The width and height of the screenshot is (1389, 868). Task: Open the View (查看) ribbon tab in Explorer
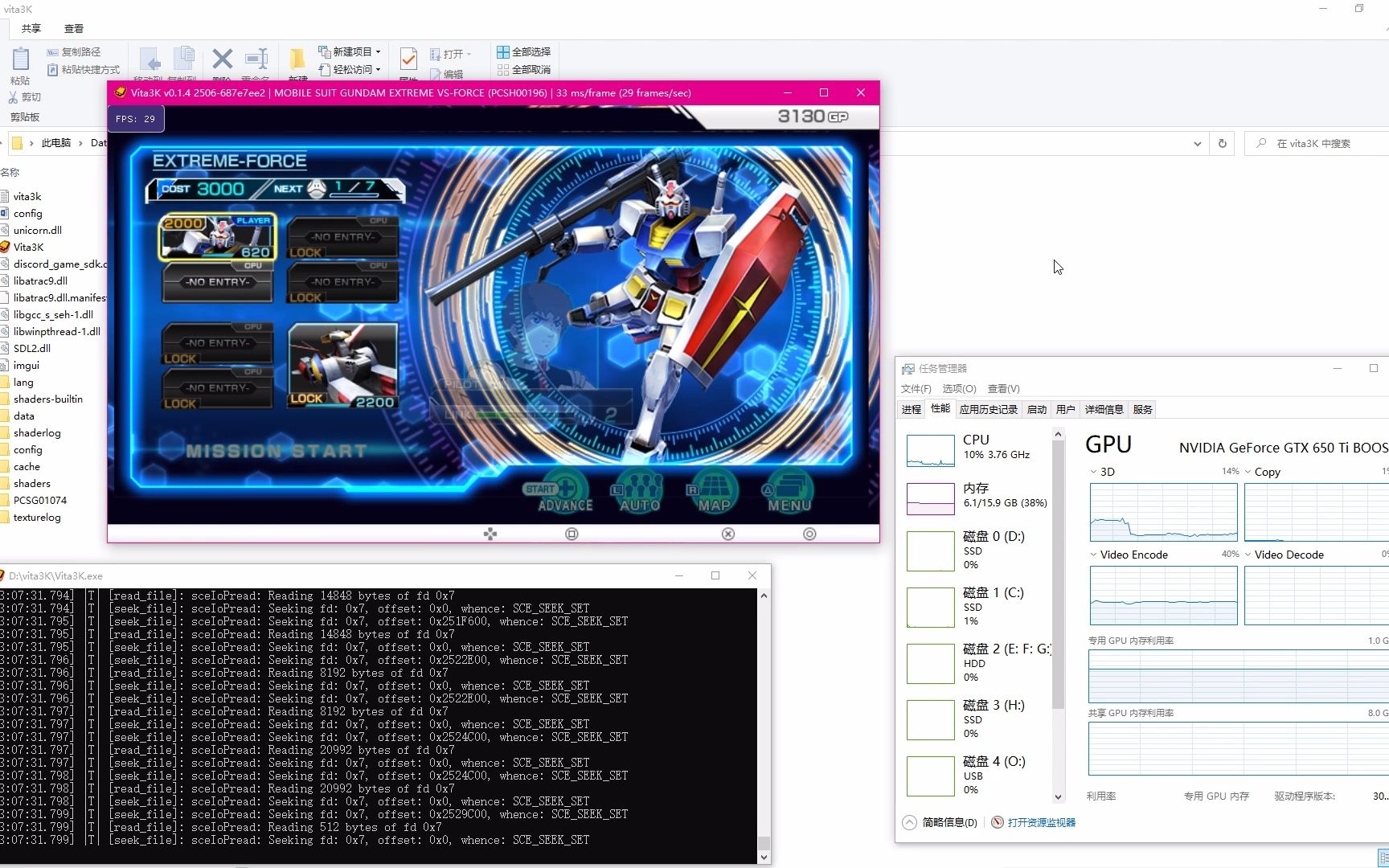(x=74, y=28)
